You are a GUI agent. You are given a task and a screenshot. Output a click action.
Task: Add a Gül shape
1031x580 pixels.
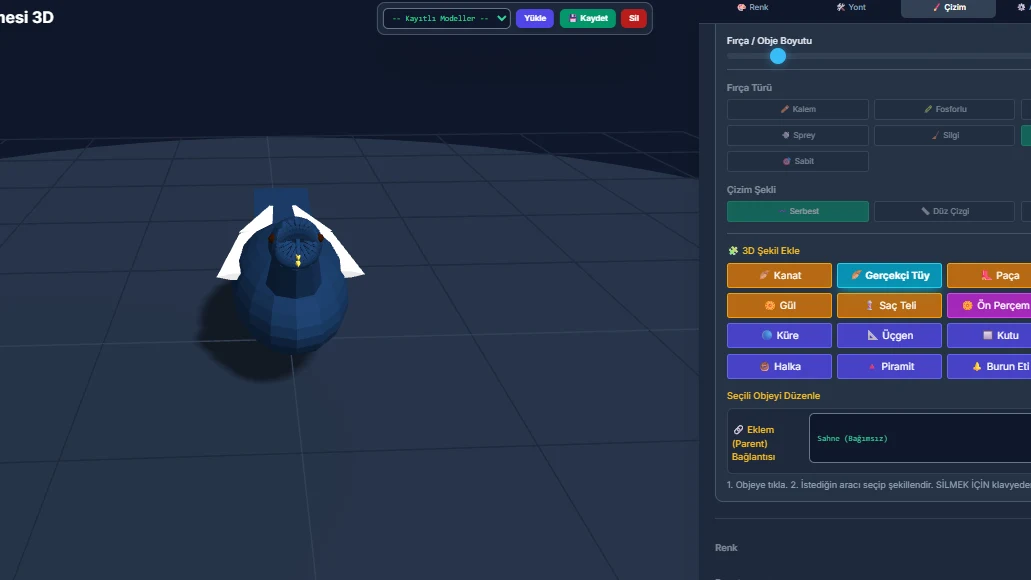779,305
